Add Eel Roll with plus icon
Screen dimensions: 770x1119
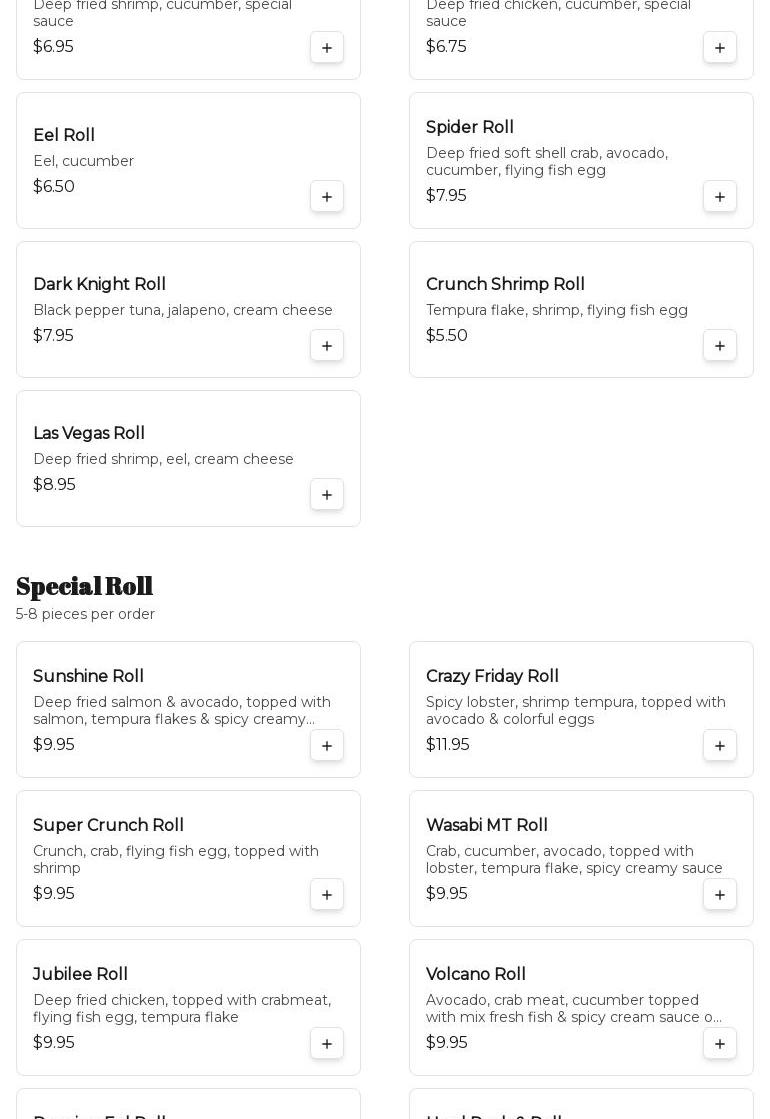pos(327,197)
